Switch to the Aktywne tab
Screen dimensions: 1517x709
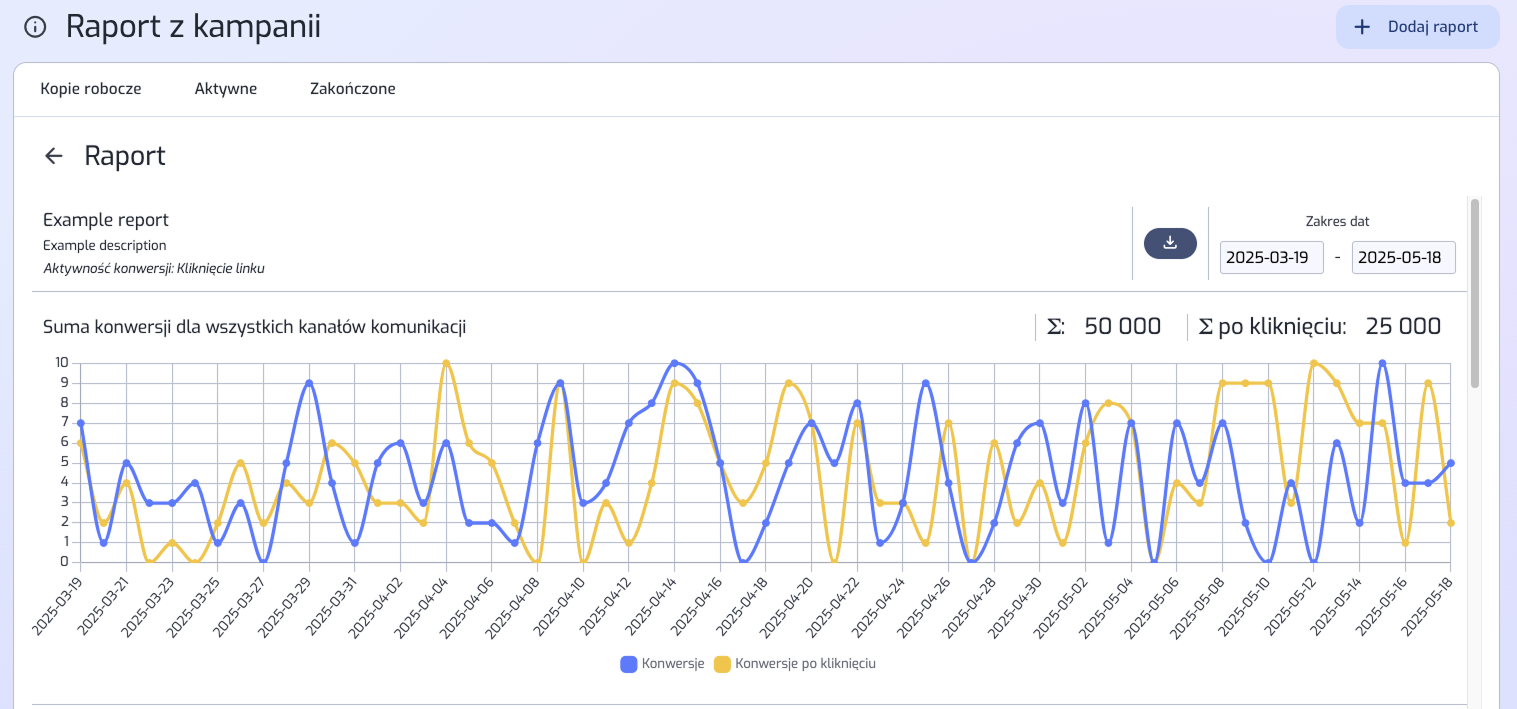[226, 89]
